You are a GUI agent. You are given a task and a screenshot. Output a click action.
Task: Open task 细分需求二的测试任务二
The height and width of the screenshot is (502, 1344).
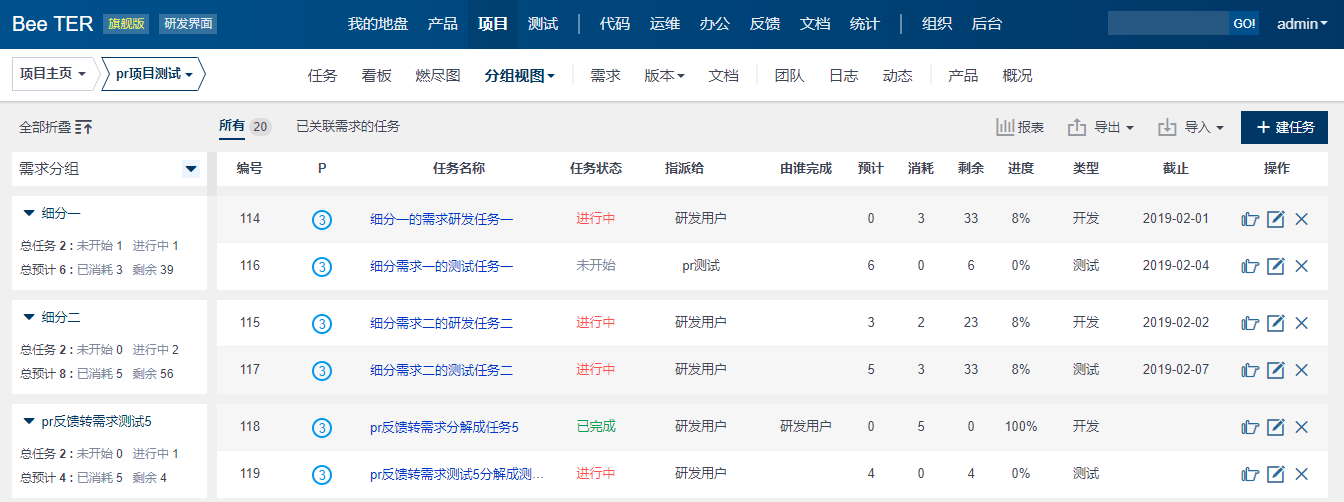coord(441,370)
